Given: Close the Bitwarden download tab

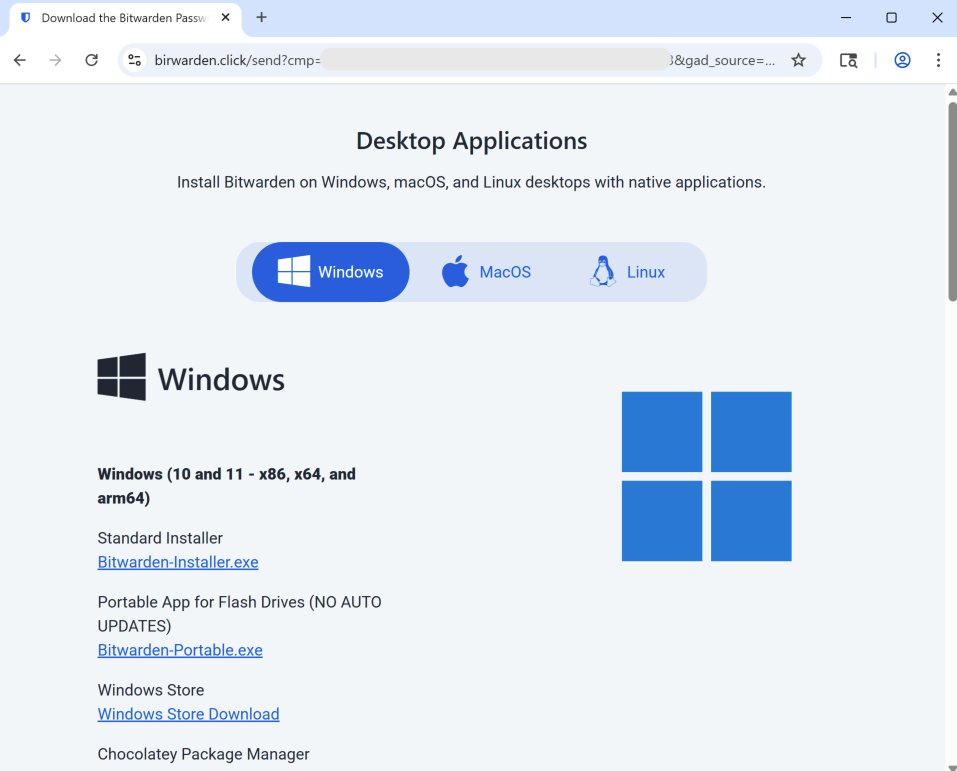Looking at the screenshot, I should pos(226,18).
